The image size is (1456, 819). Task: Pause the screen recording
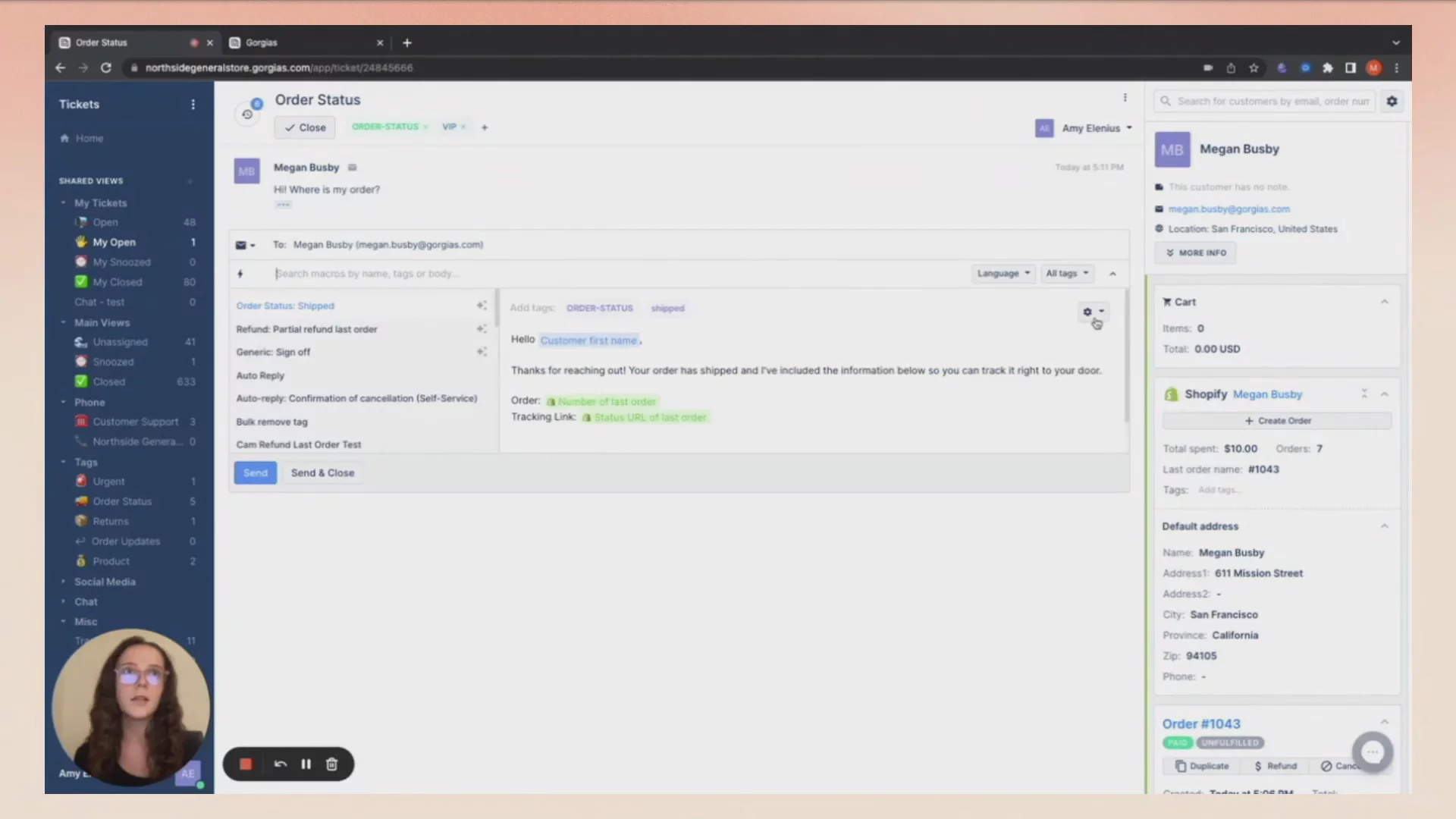tap(306, 764)
